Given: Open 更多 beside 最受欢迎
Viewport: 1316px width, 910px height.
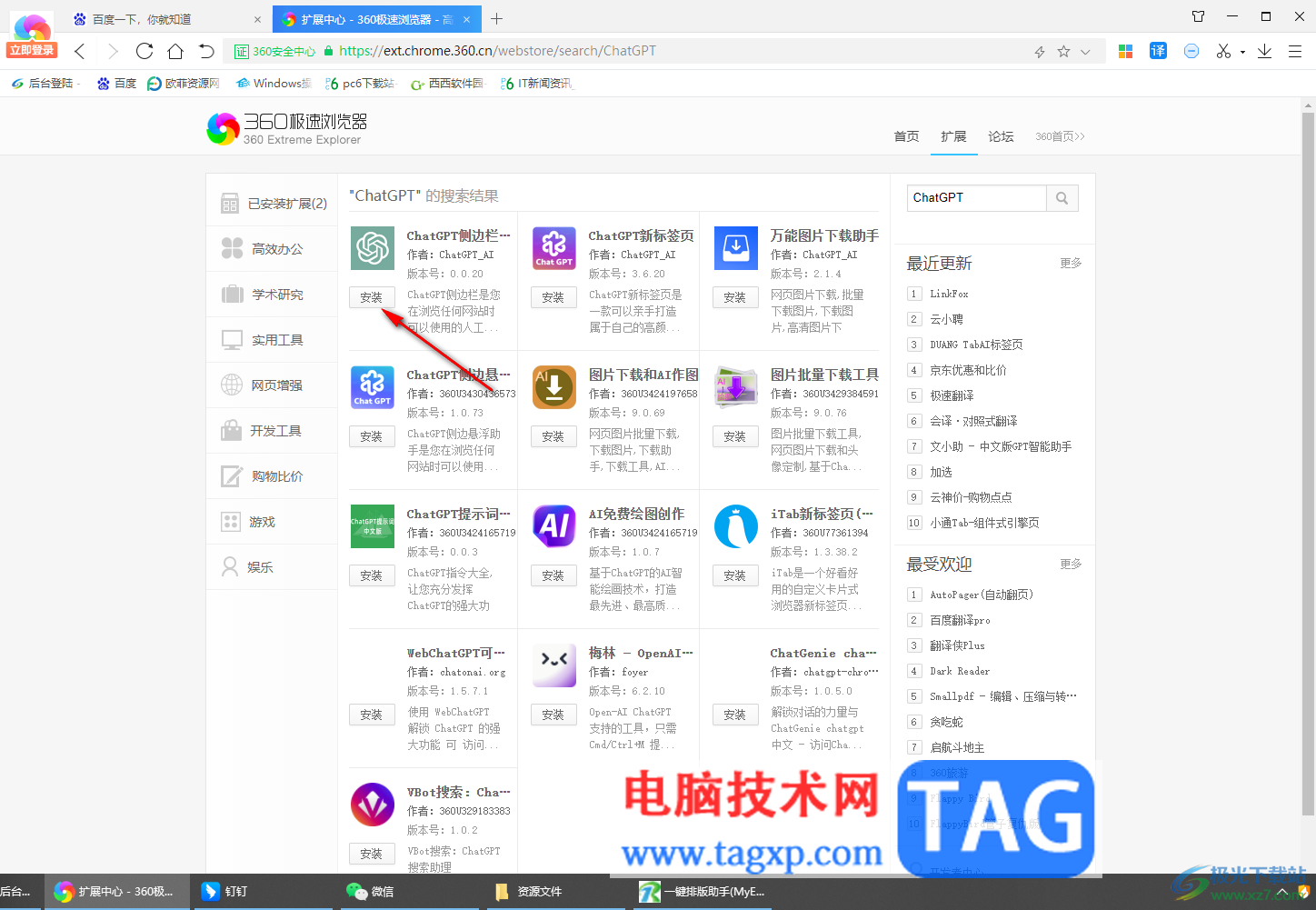Looking at the screenshot, I should click(x=1071, y=564).
